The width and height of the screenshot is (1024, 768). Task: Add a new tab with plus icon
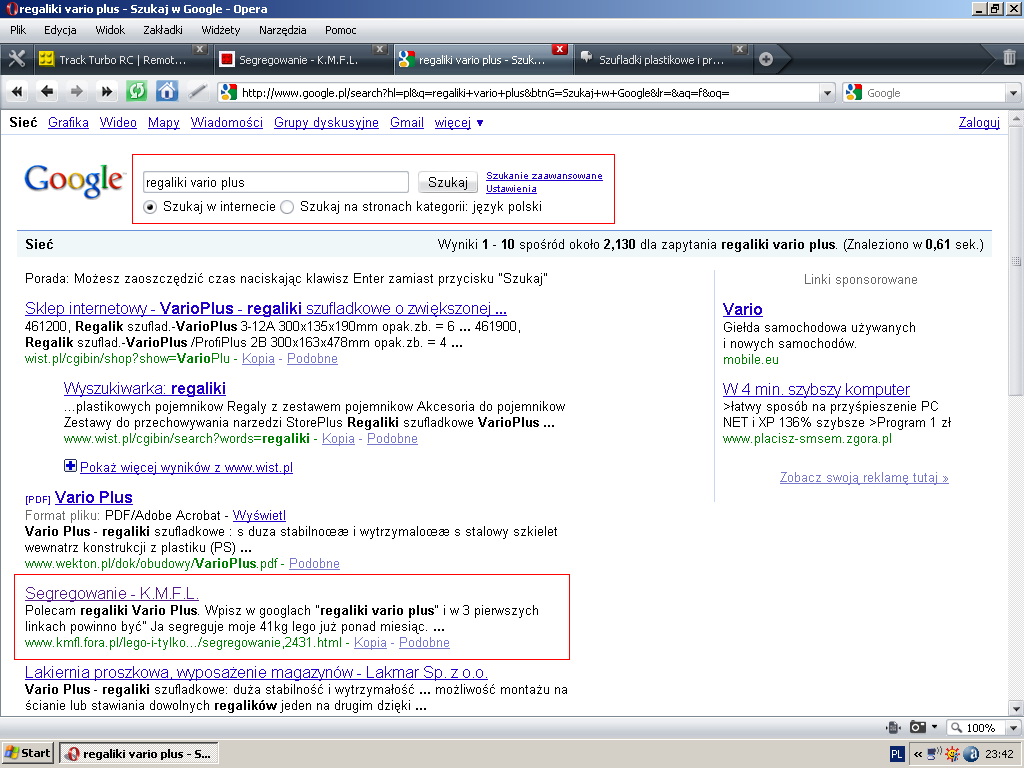click(766, 59)
